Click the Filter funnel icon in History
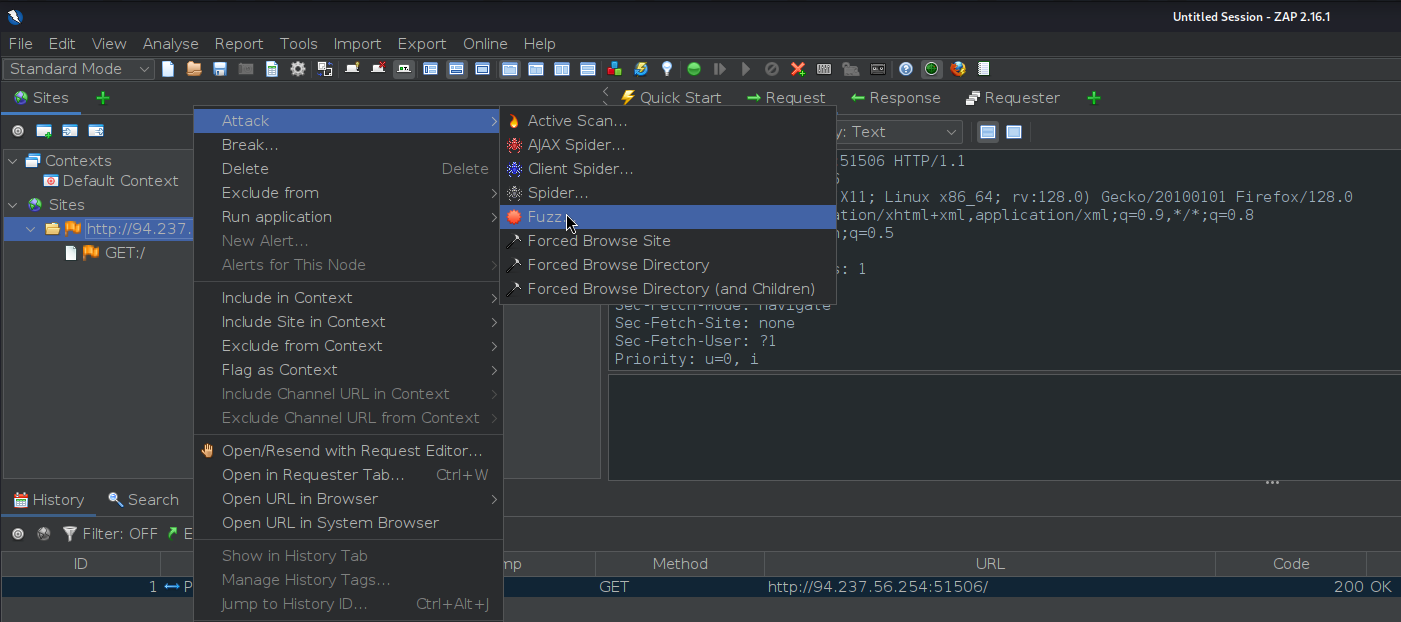 coord(70,534)
